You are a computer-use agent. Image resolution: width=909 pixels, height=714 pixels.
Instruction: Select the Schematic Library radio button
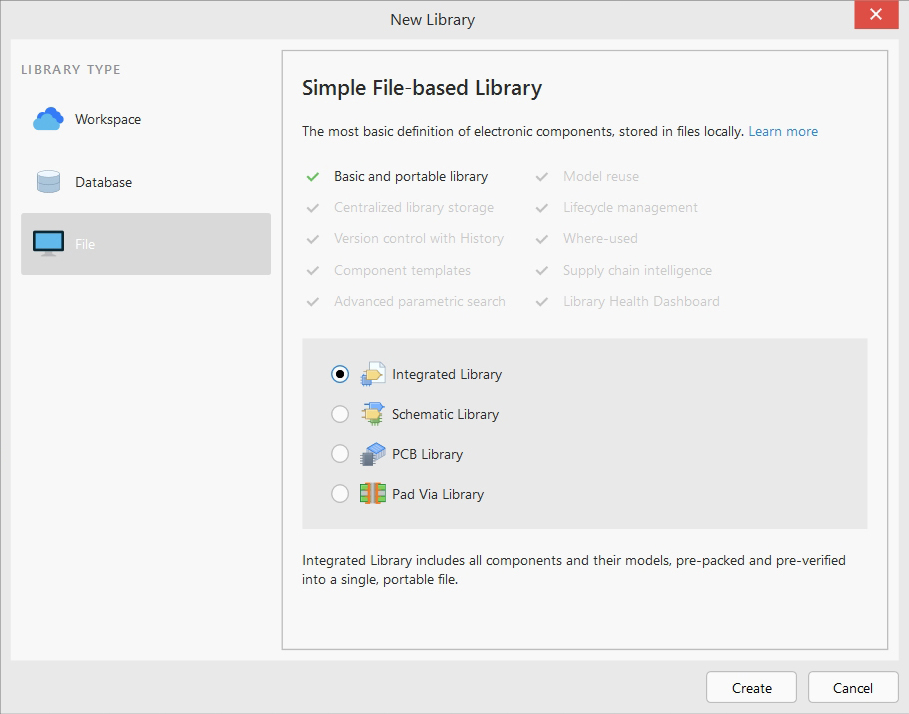340,414
